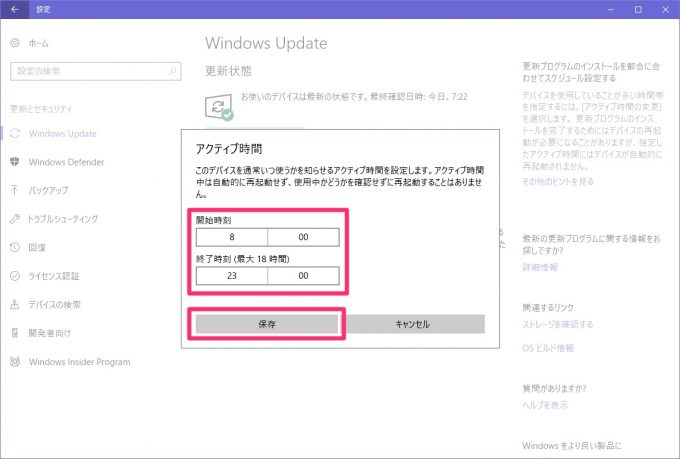Viewport: 680px width, 459px height.
Task: Click the OS ビルド情報 link
Action: tap(548, 348)
